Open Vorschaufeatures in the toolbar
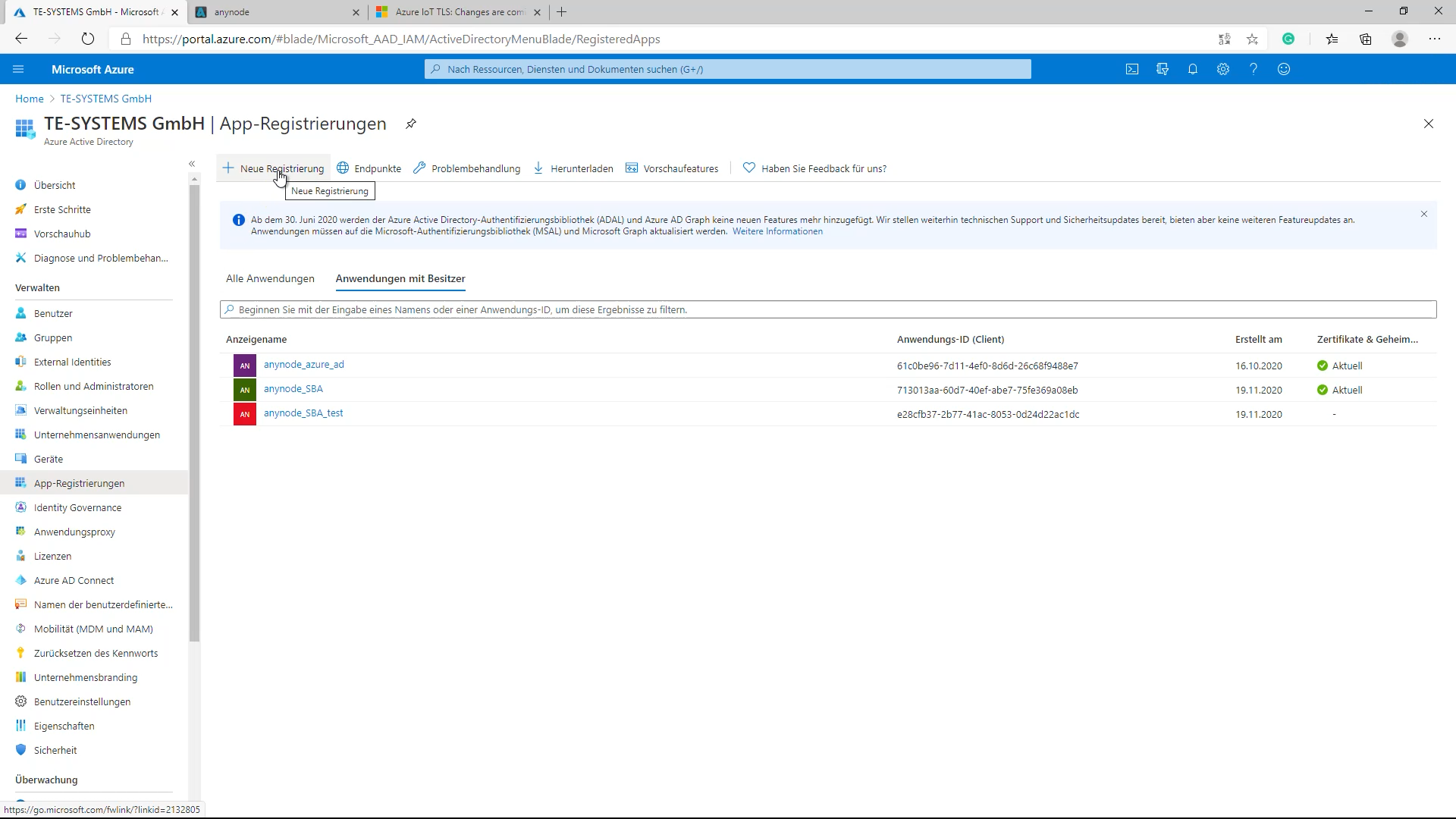 click(672, 168)
